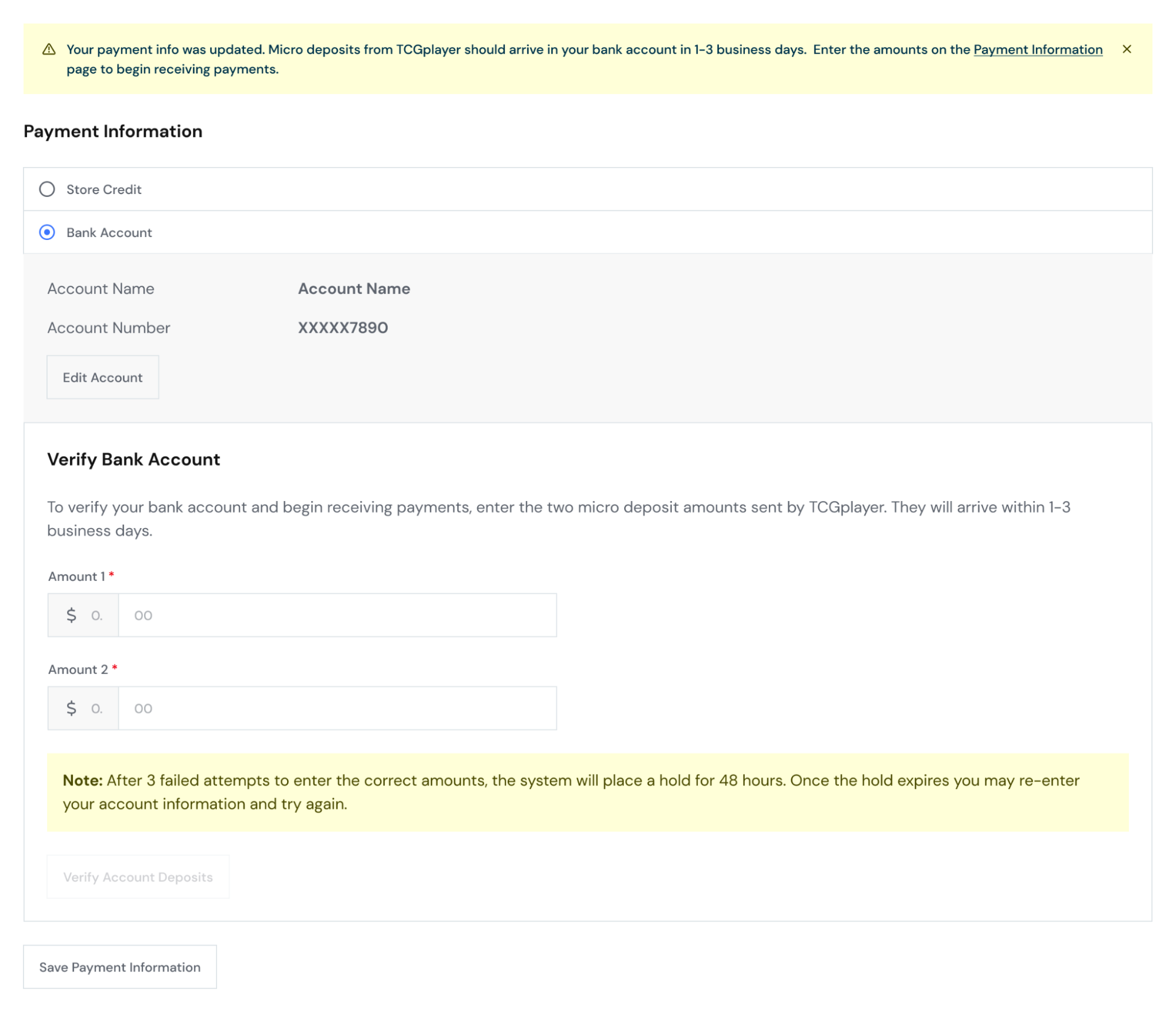
Task: Click the Store Credit label text
Action: click(x=104, y=189)
